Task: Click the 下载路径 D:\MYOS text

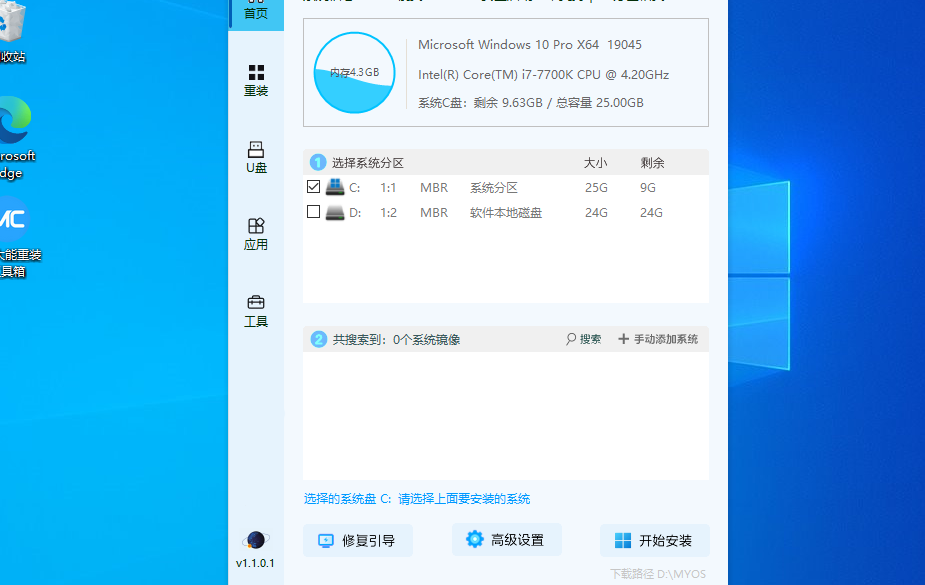Action: click(658, 574)
